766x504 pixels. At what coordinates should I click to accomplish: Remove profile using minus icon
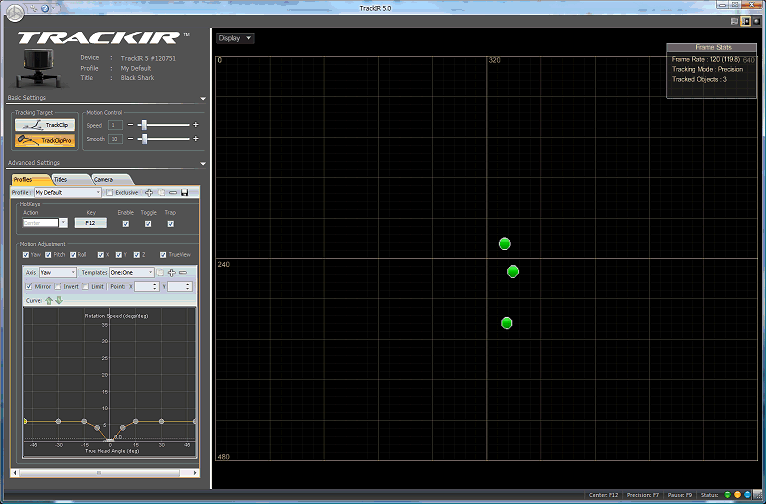[172, 192]
